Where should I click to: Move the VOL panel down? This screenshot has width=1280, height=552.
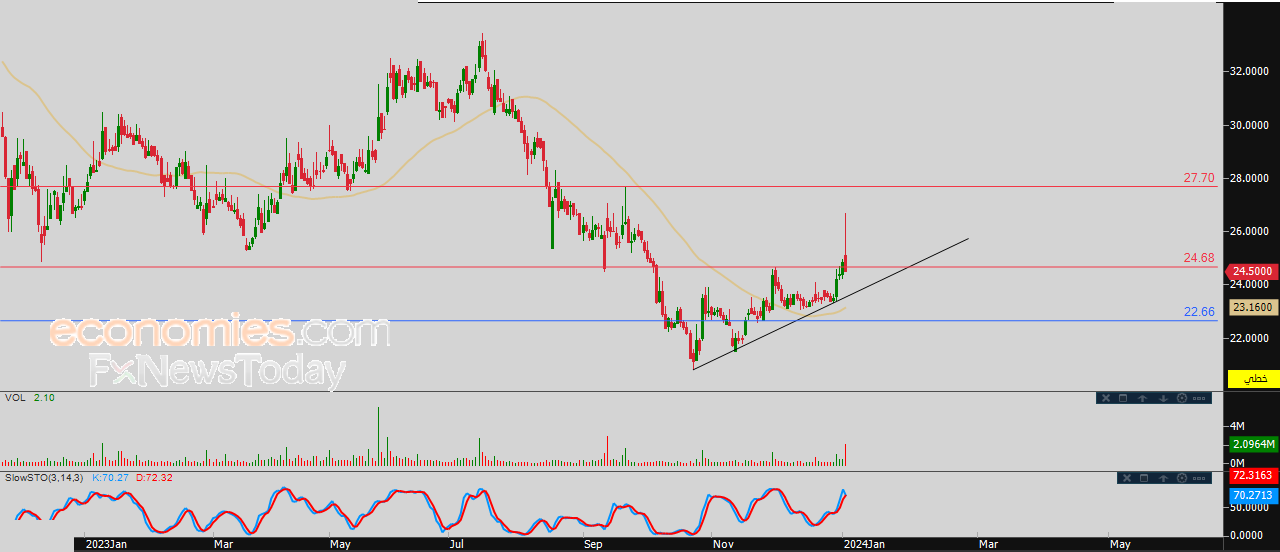(x=1163, y=398)
